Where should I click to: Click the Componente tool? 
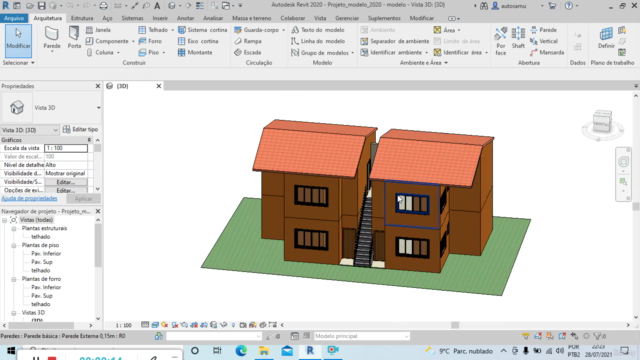[107, 41]
